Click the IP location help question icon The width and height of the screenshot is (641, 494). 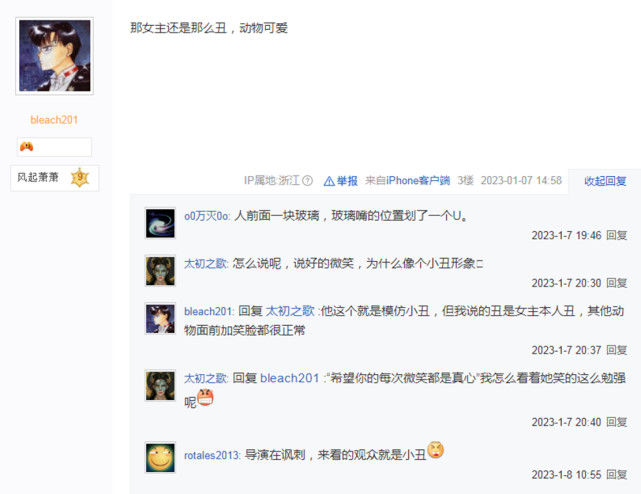click(x=307, y=181)
